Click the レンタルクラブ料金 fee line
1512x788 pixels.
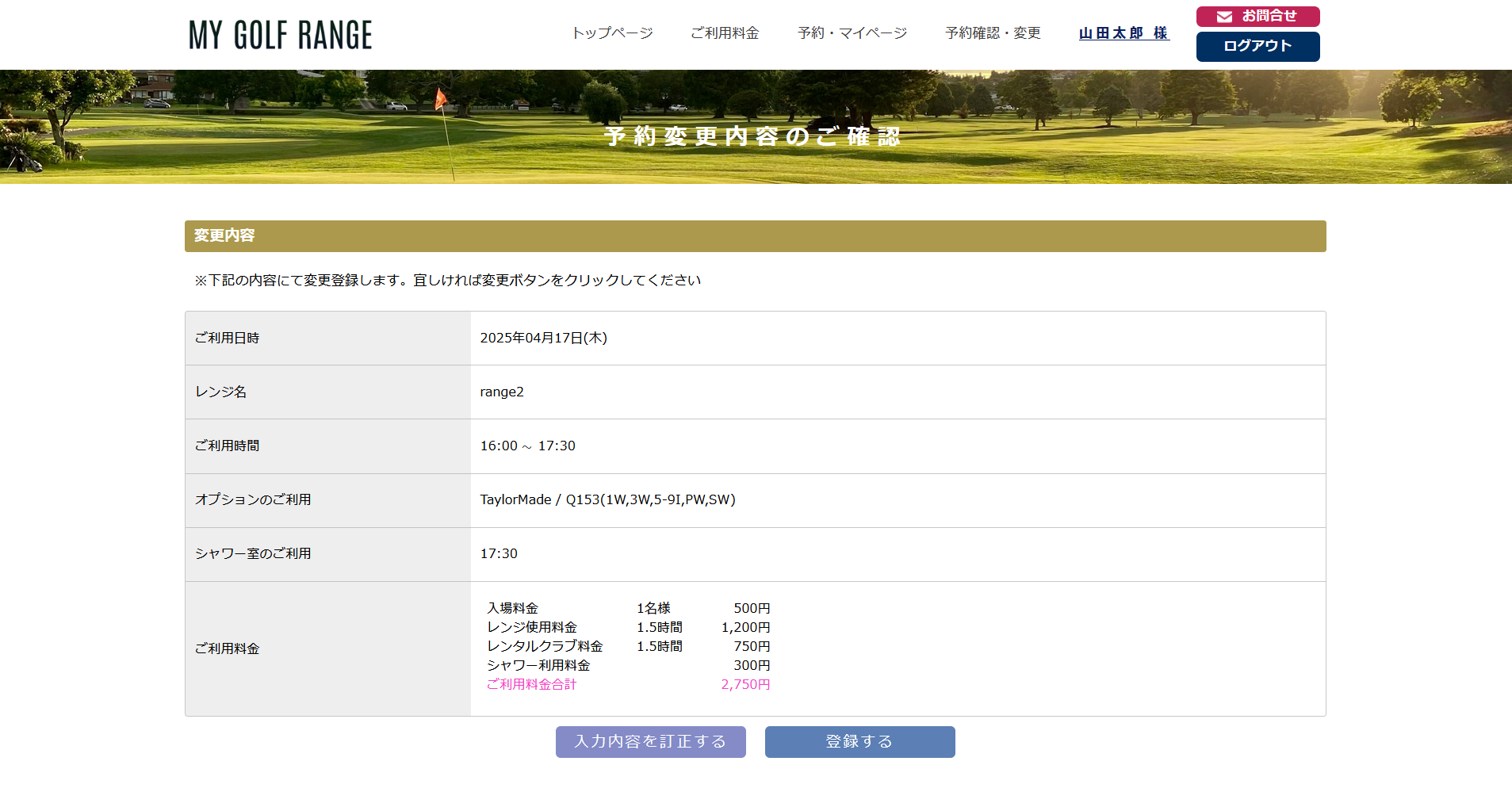pyautogui.click(x=545, y=647)
